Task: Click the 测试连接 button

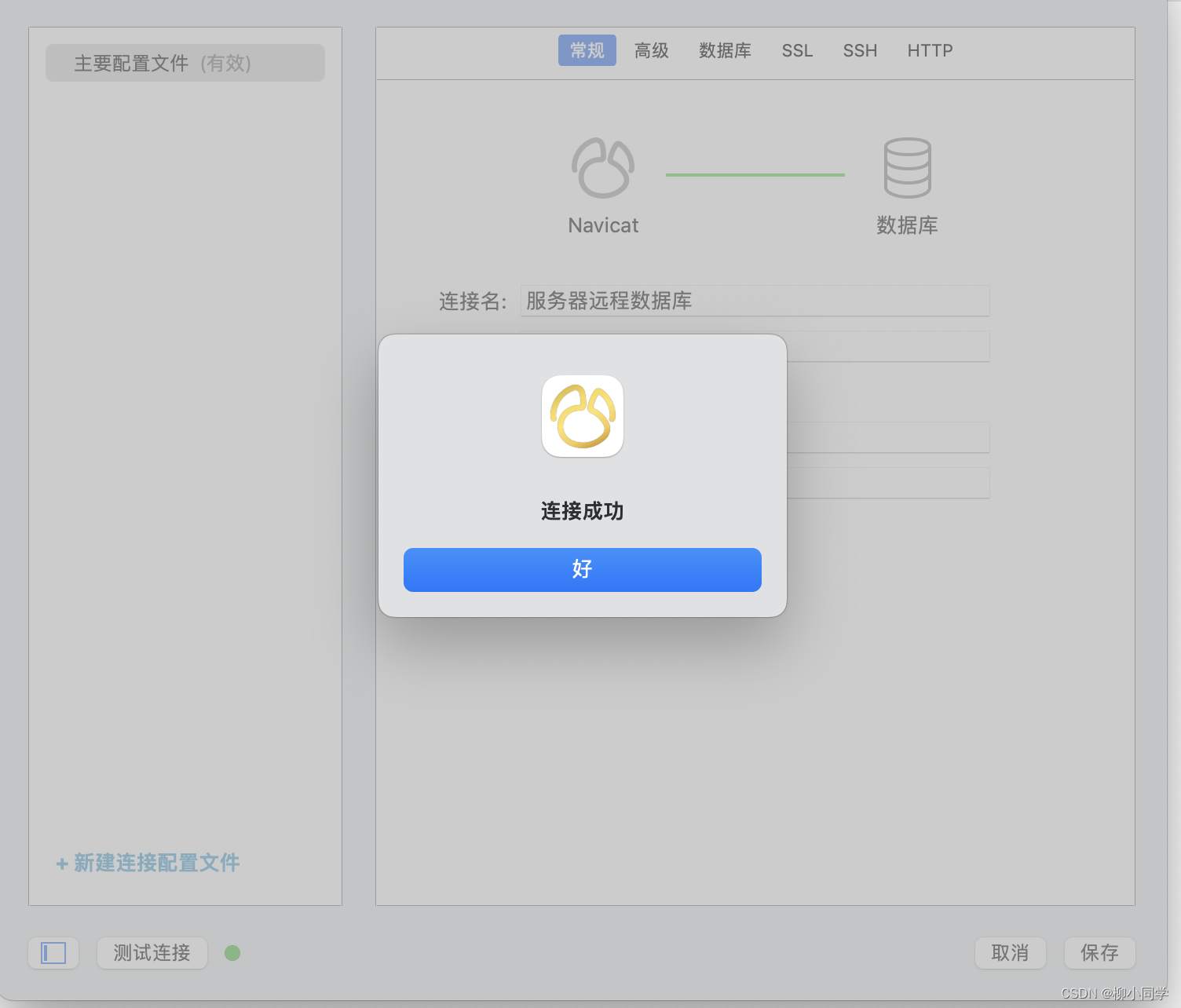Action: tap(152, 953)
